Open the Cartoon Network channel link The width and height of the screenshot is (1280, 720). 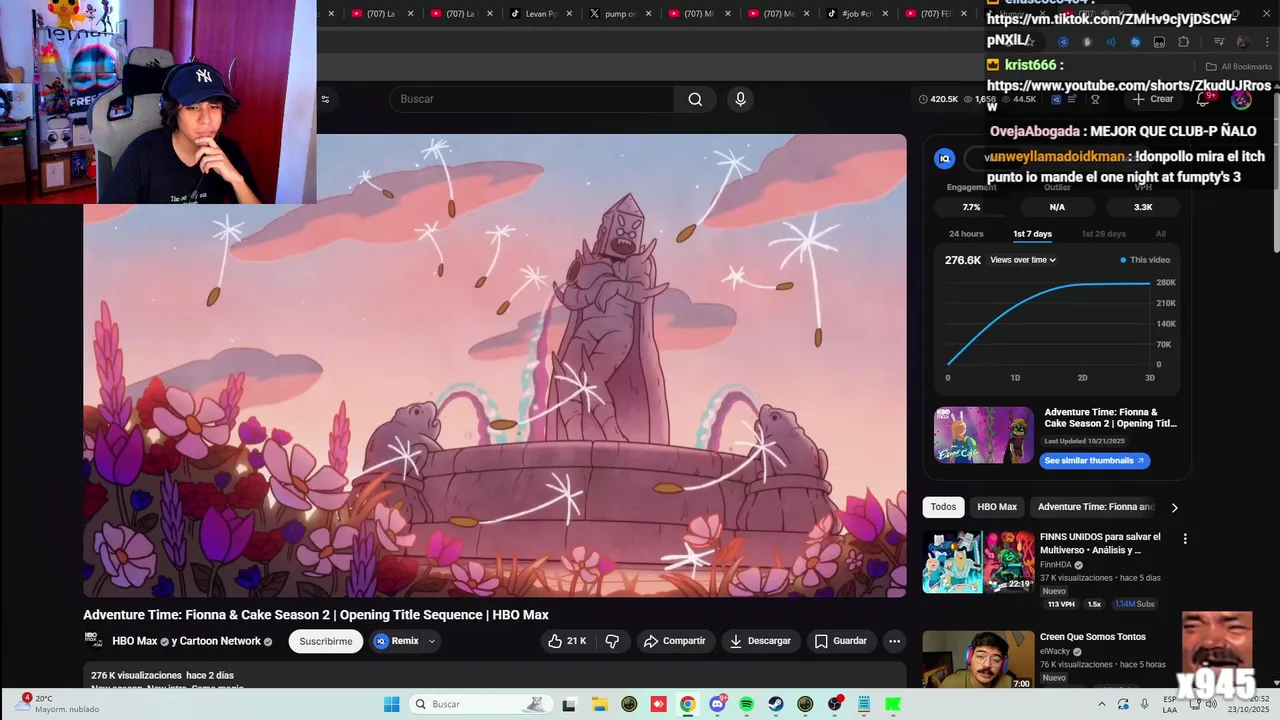[x=220, y=641]
